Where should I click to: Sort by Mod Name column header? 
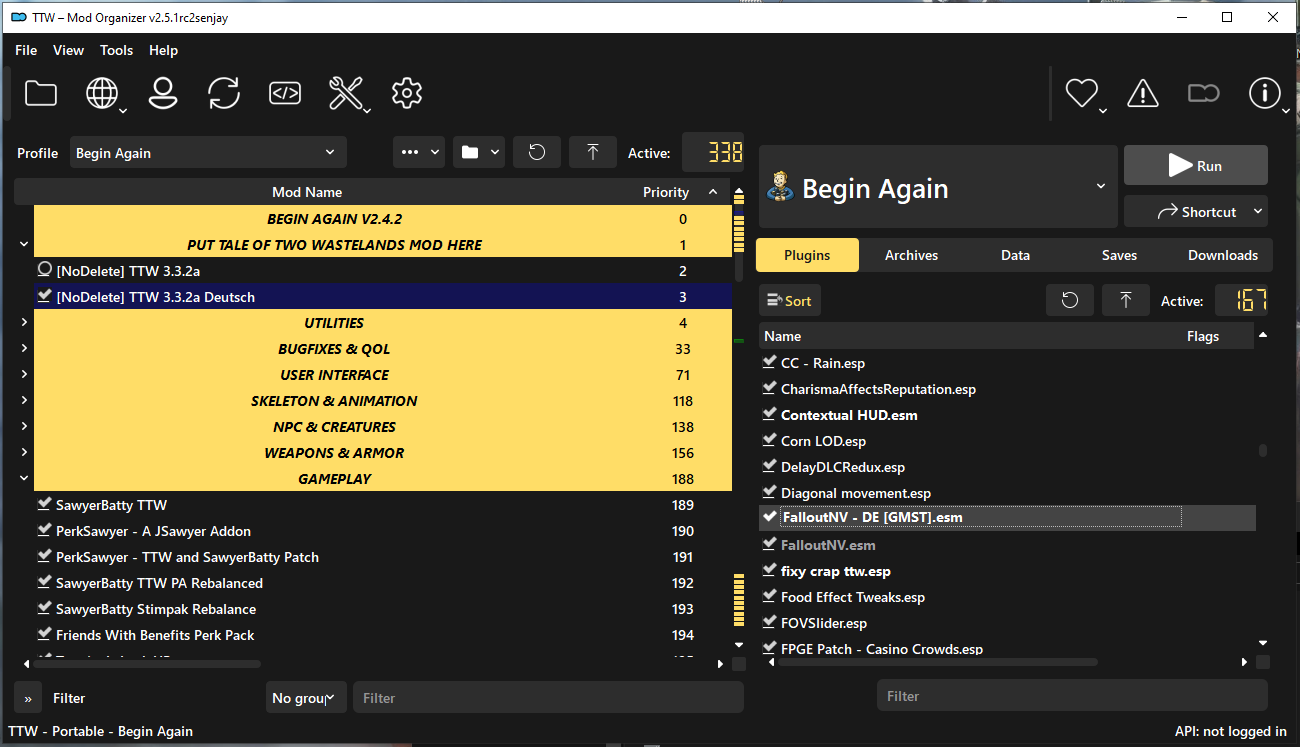coord(307,192)
